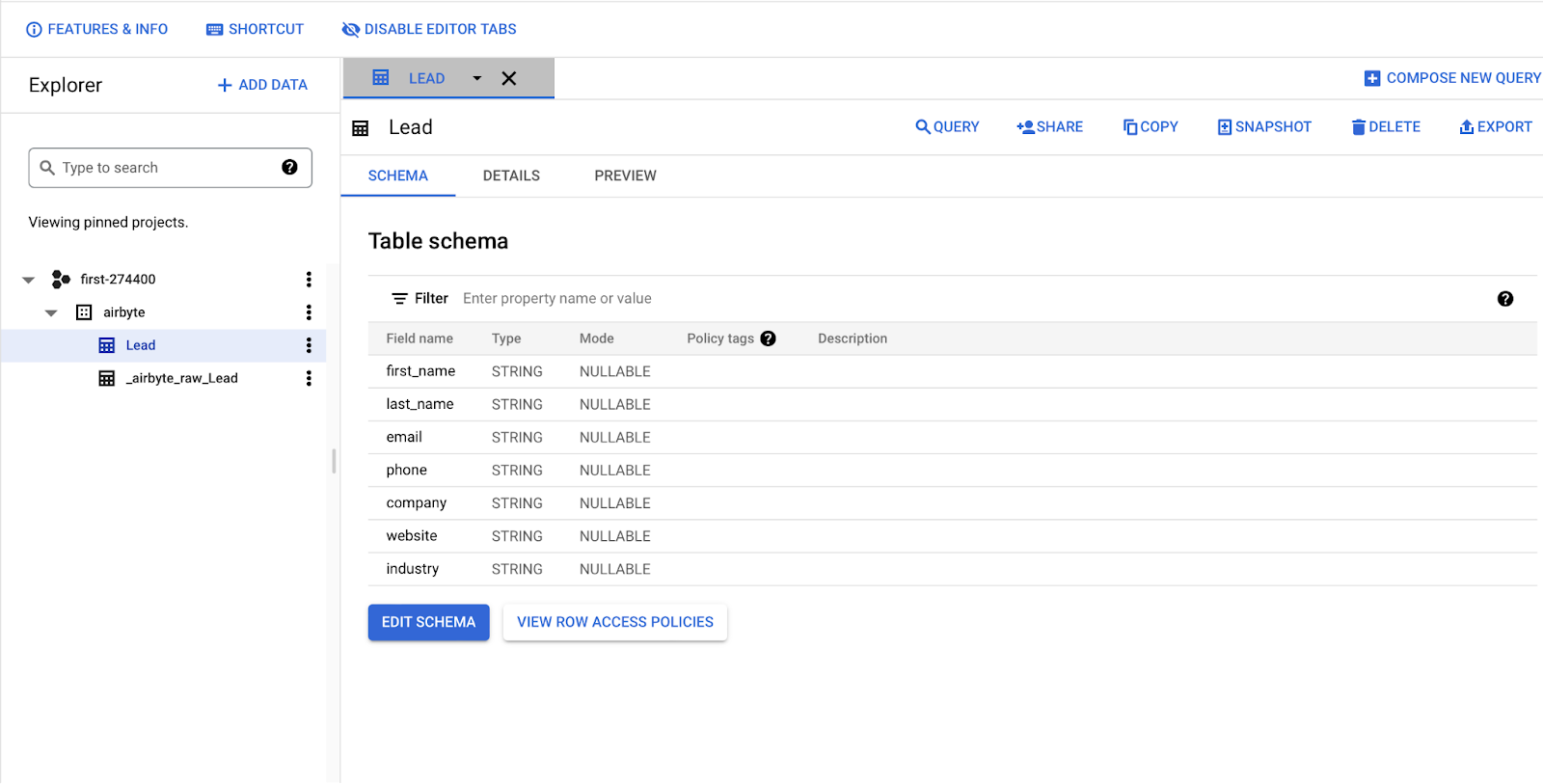Export the Lead table
Screen dimensions: 1543x784
[1496, 127]
